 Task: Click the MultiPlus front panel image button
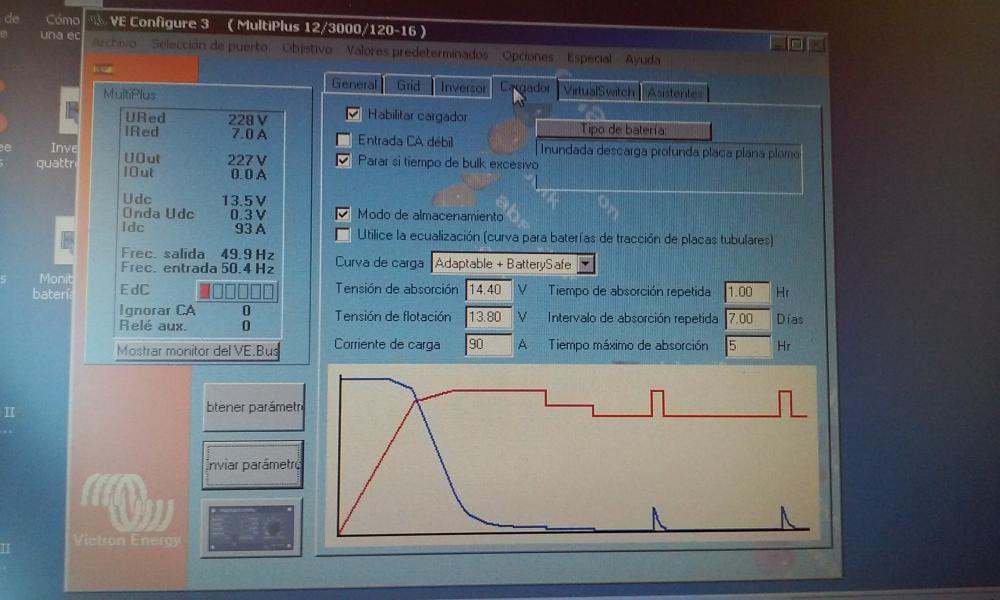coord(252,528)
